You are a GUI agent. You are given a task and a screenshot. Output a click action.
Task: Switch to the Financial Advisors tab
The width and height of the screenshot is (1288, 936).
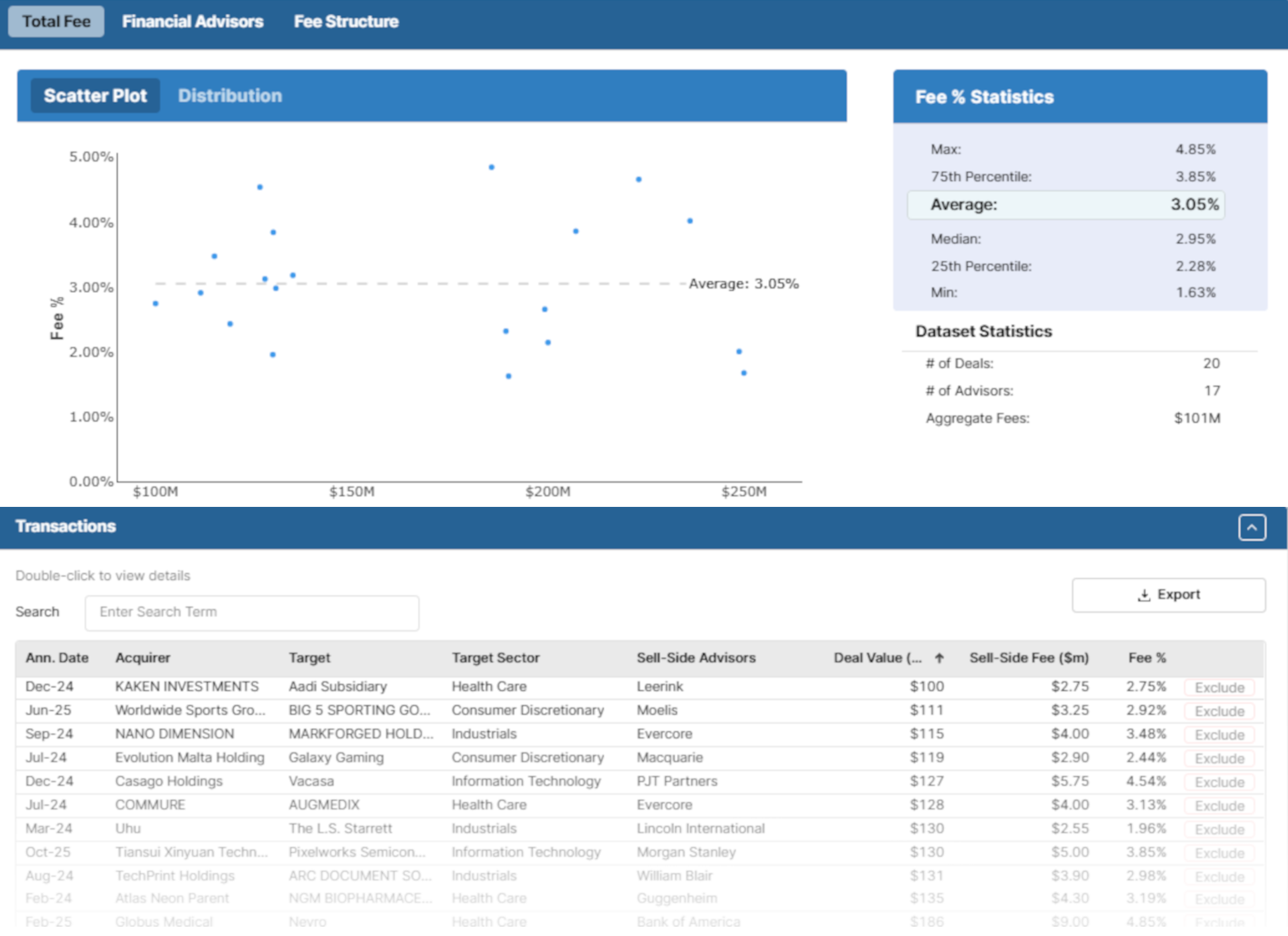pyautogui.click(x=193, y=21)
